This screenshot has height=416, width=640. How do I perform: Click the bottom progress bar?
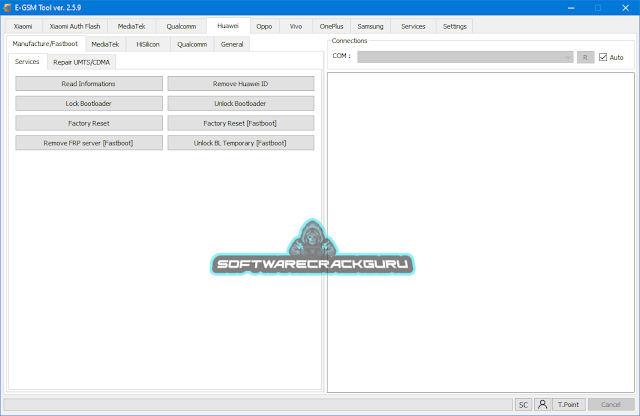[258, 405]
